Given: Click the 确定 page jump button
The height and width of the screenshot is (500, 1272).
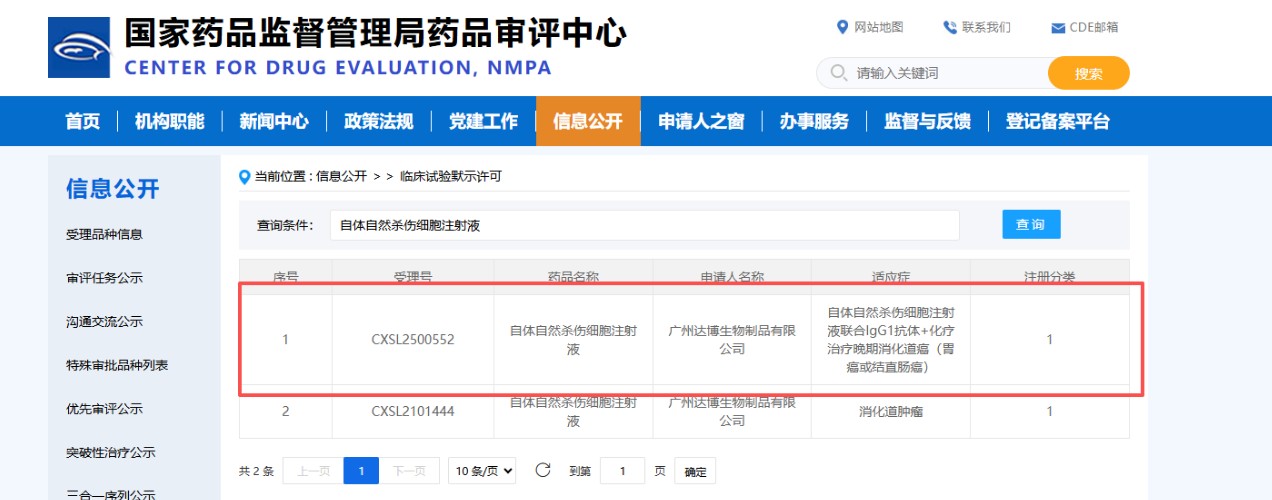Looking at the screenshot, I should (x=695, y=471).
